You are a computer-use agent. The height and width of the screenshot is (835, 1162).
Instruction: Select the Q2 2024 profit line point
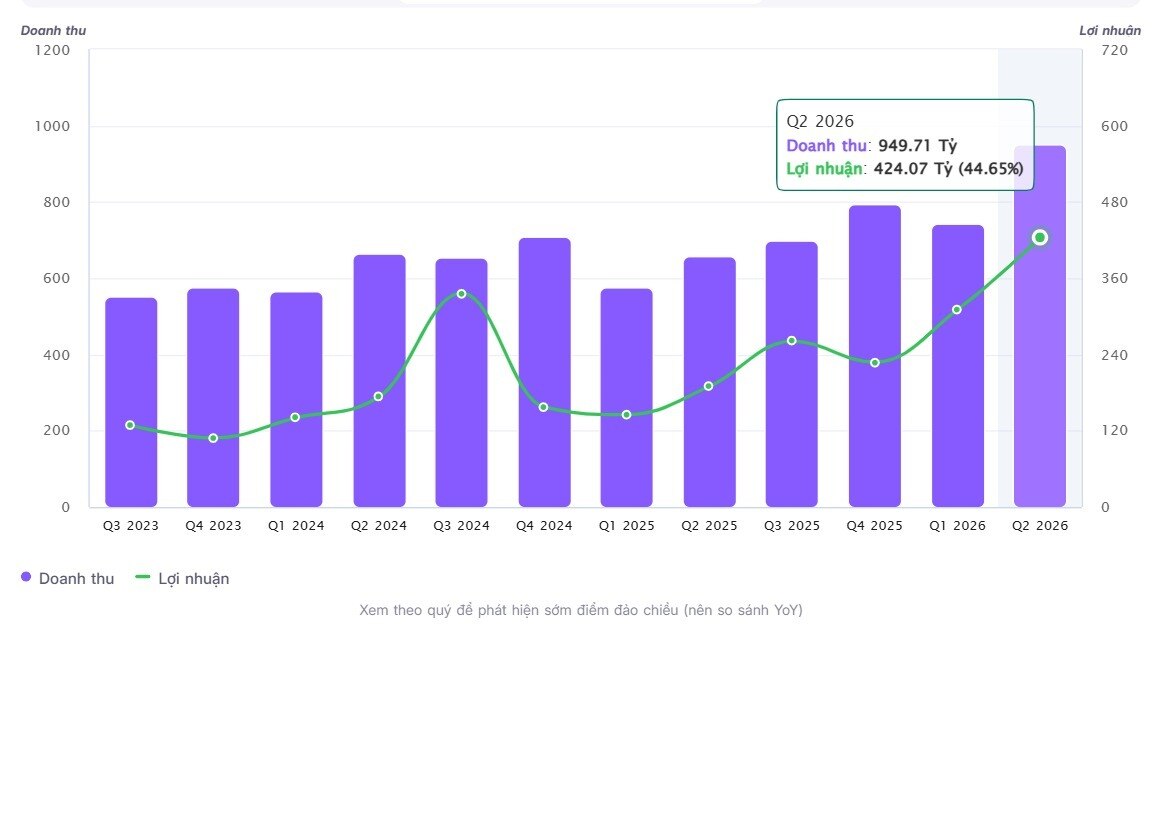pos(378,397)
